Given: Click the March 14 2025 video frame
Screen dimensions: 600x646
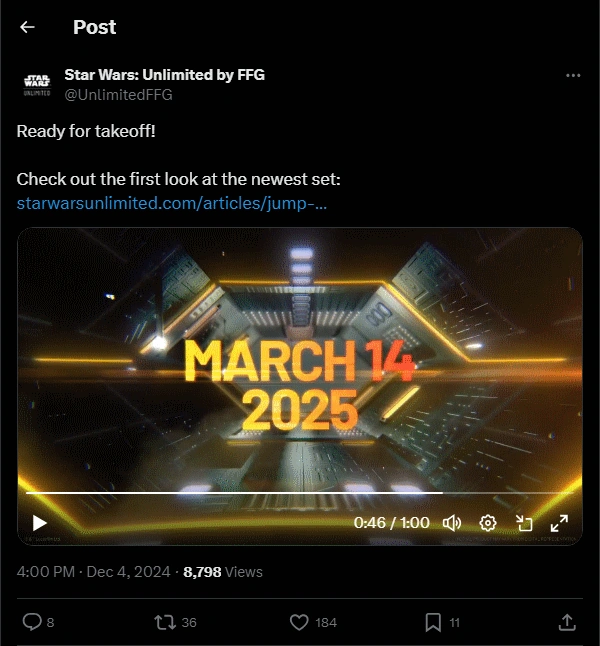Looking at the screenshot, I should tap(300, 380).
